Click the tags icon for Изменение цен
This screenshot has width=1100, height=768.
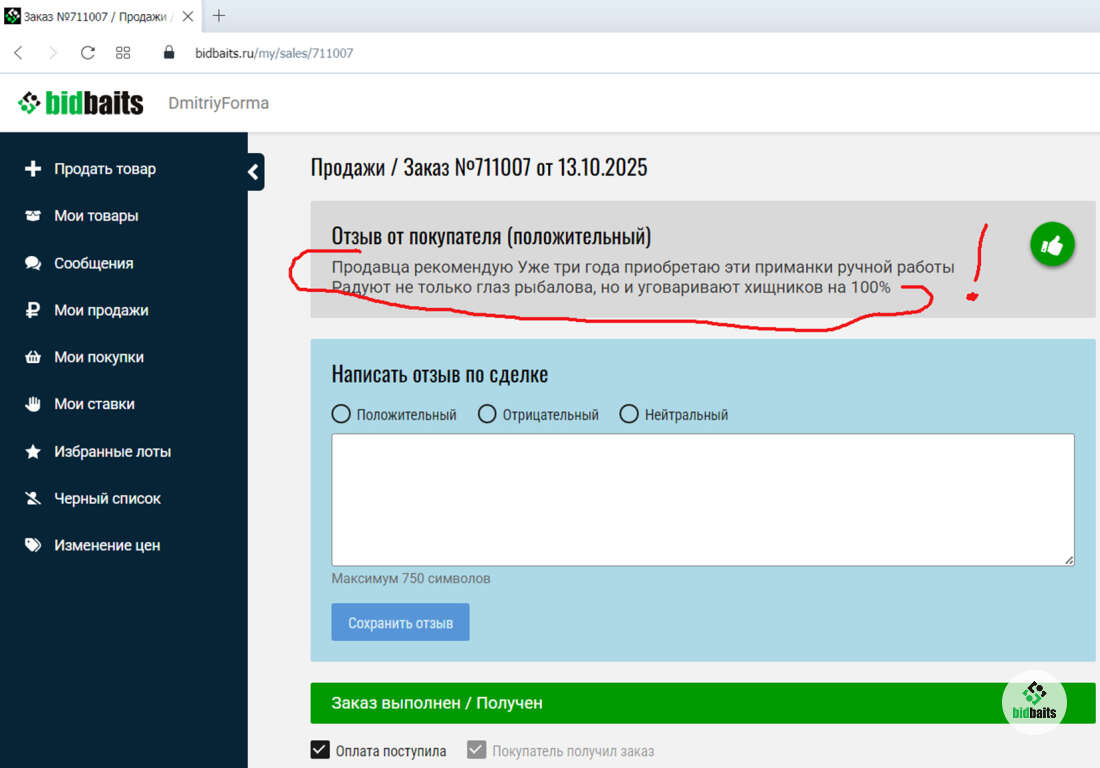pos(33,545)
